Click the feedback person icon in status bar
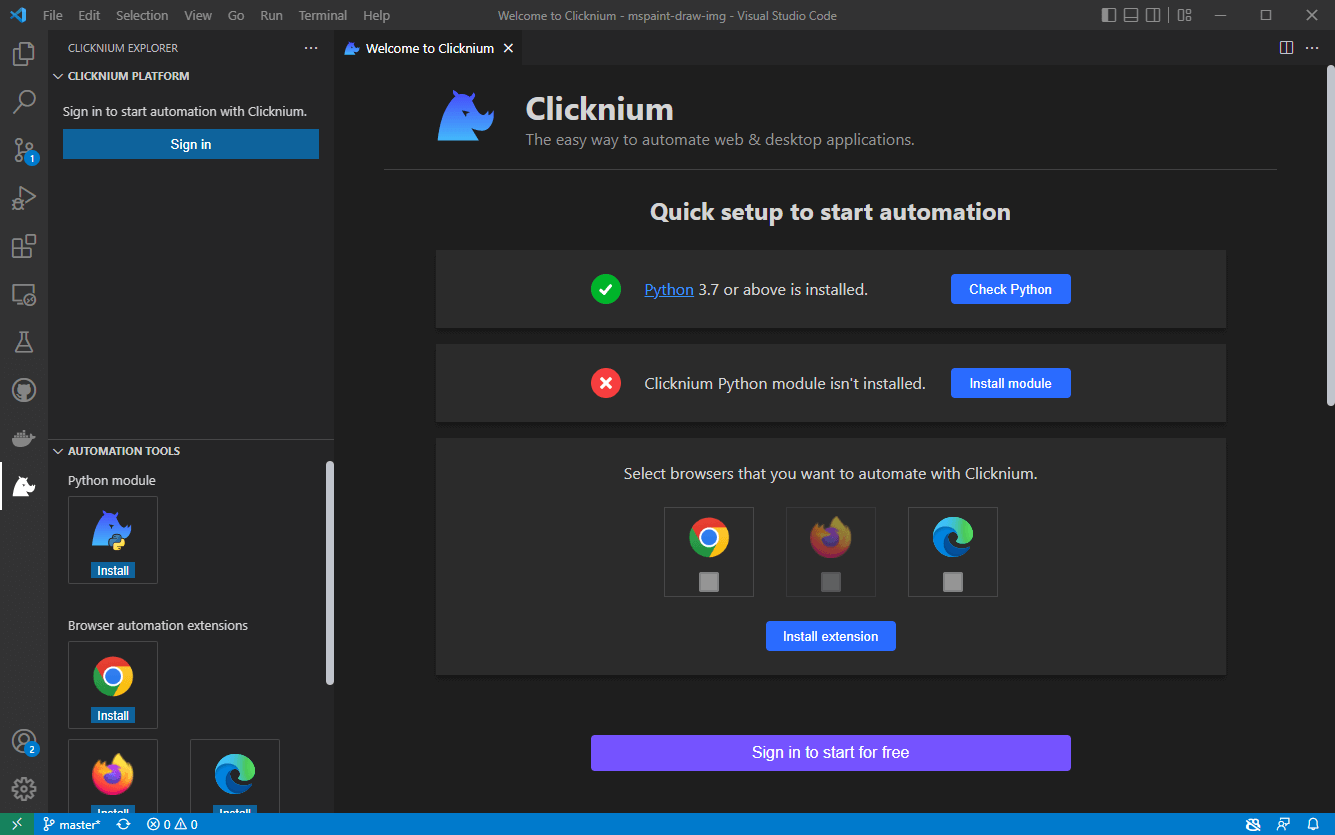This screenshot has height=835, width=1335. tap(1283, 824)
